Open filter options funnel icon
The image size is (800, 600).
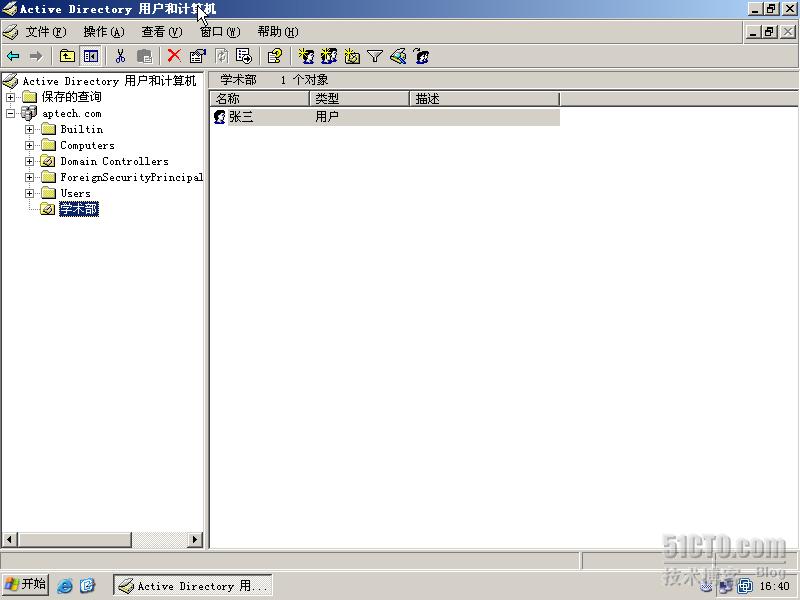374,56
